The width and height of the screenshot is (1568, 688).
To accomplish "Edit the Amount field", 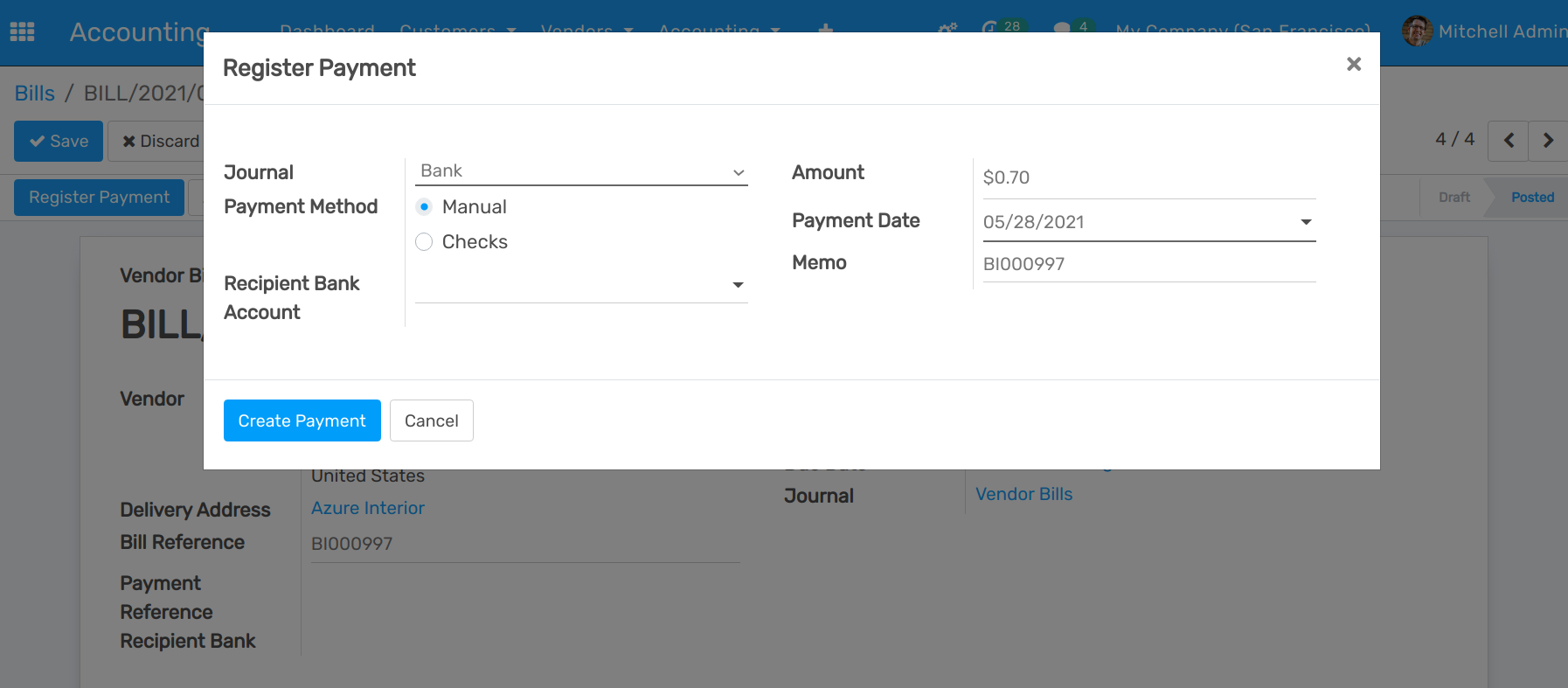I will [1148, 177].
